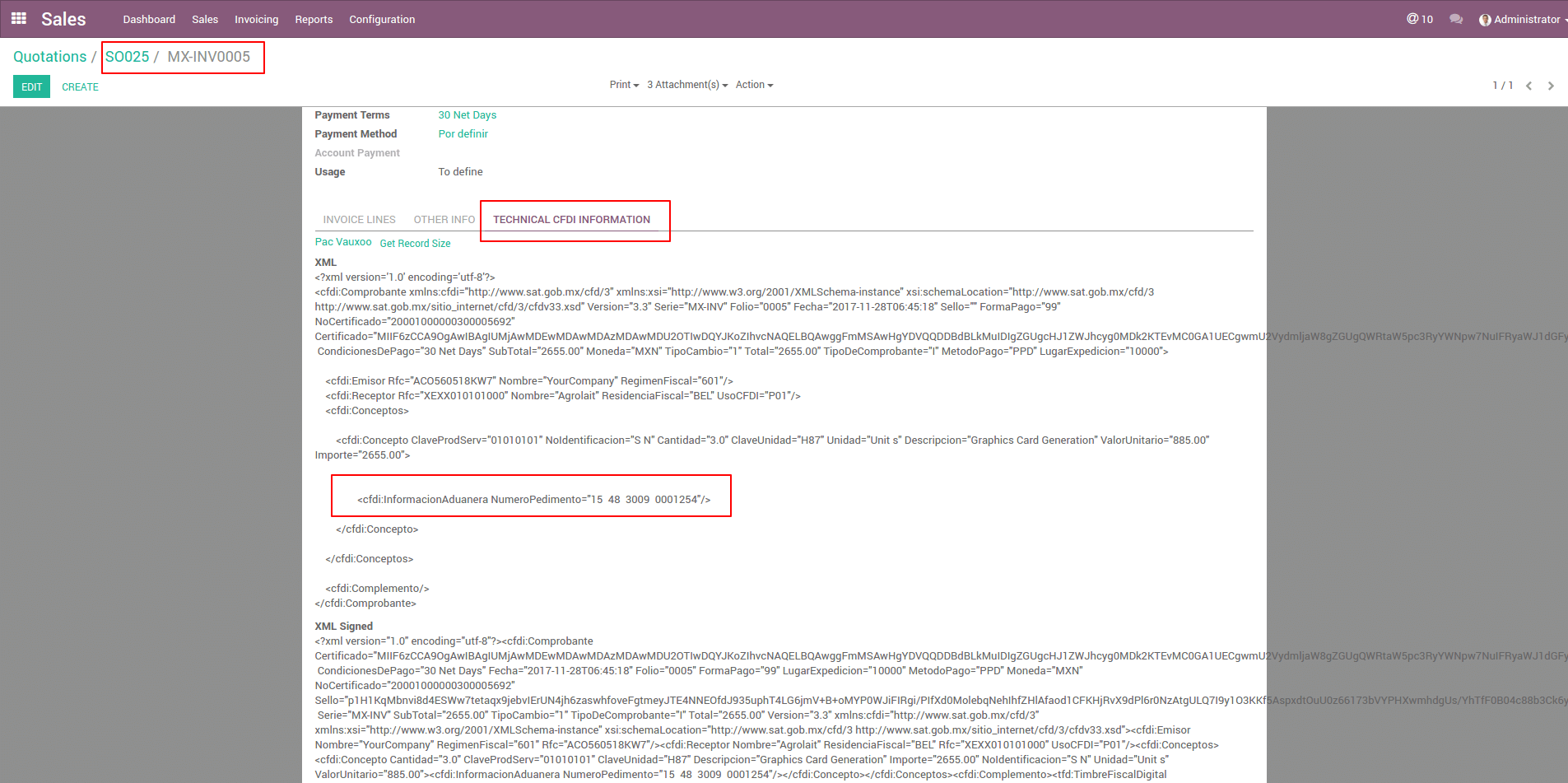
Task: Click the Edit button
Action: 31,86
